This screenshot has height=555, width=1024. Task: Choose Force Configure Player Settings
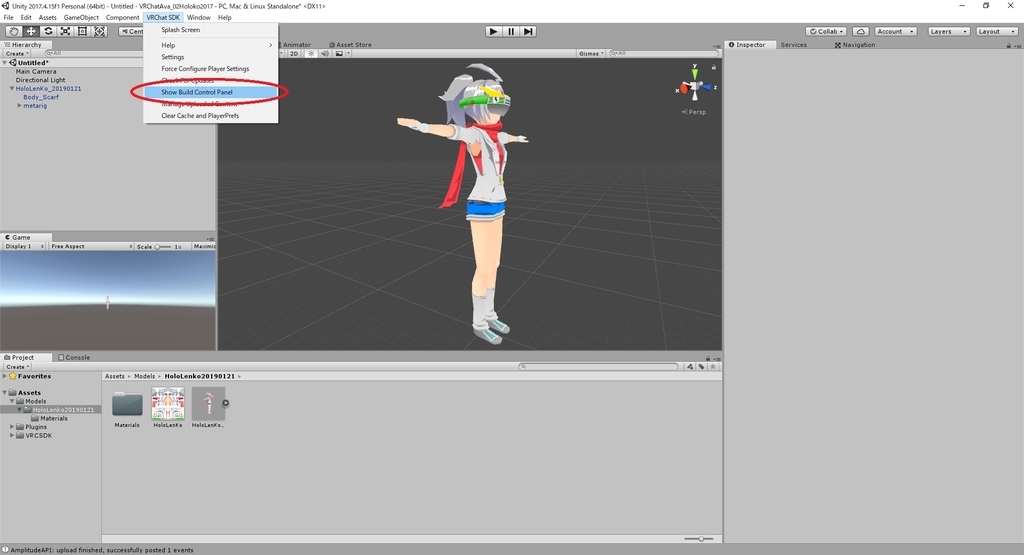coord(210,69)
